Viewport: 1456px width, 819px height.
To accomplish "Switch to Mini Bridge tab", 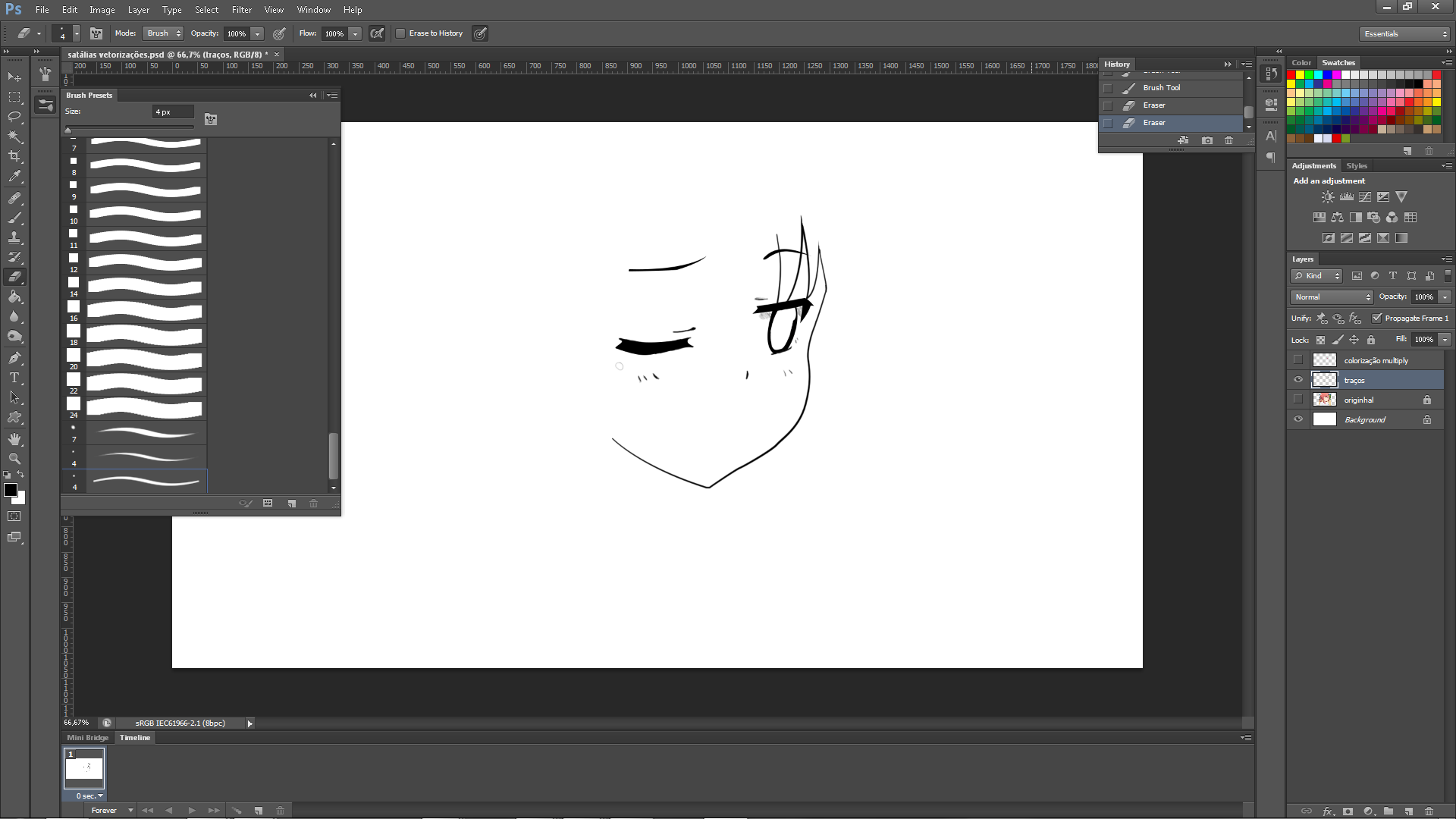I will coord(87,738).
